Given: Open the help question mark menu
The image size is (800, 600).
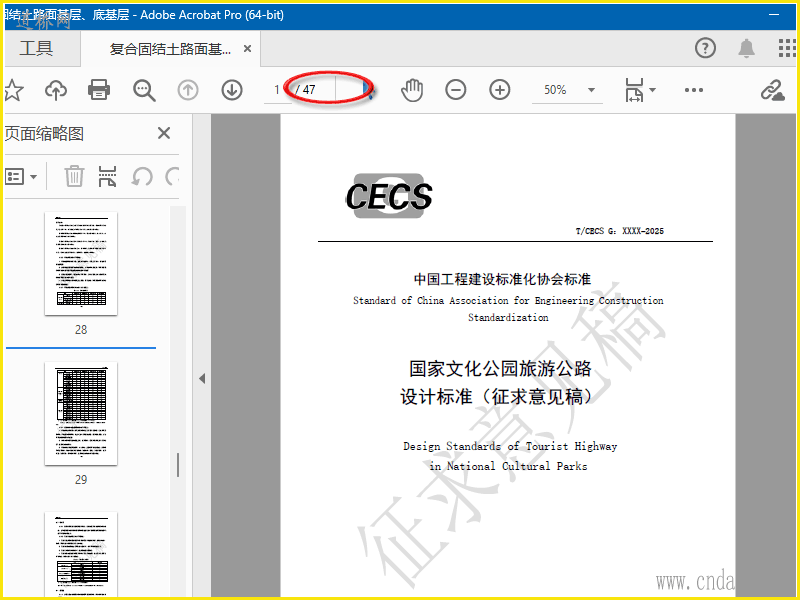Looking at the screenshot, I should tap(705, 48).
